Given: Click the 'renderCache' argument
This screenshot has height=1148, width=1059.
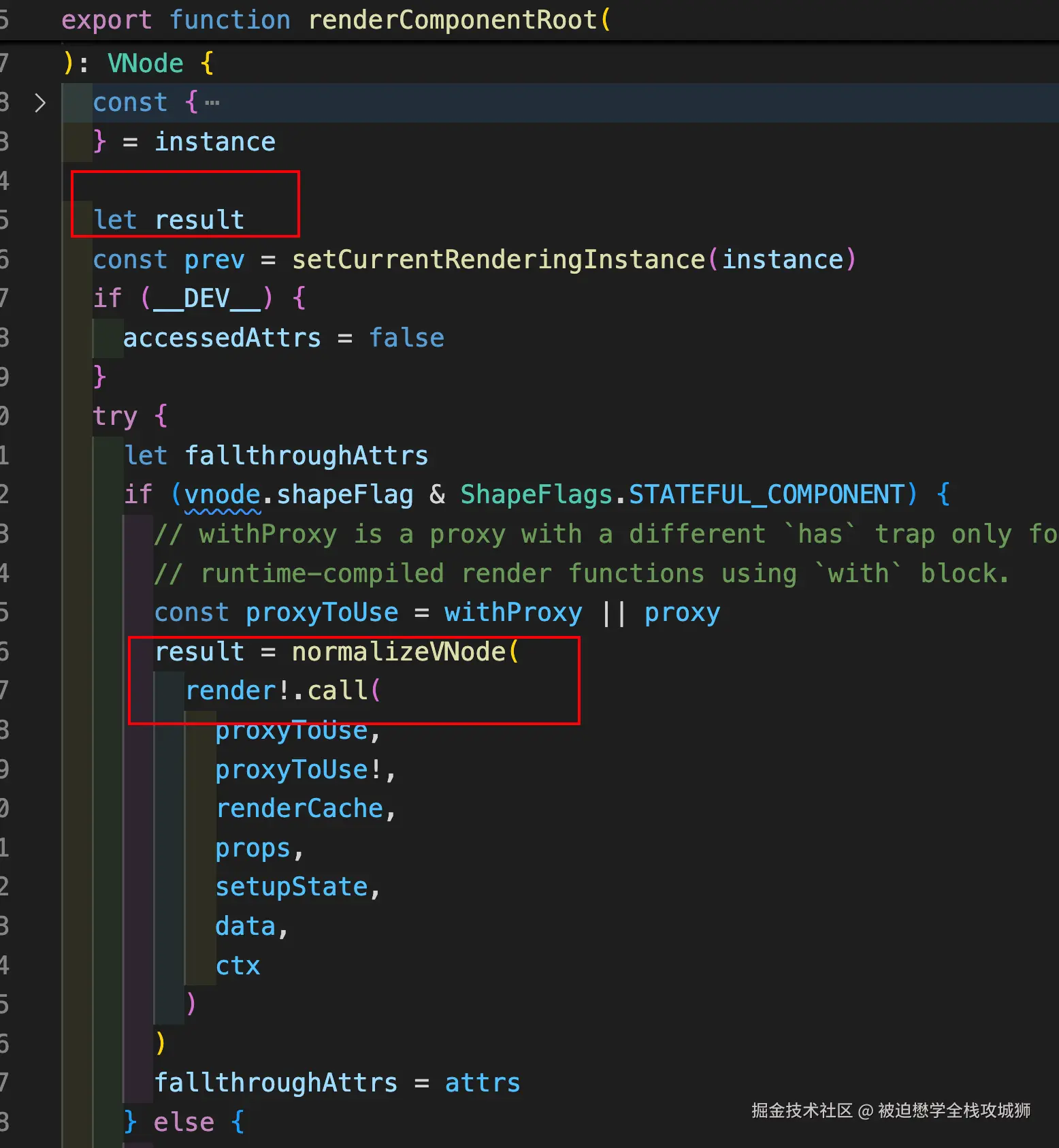Looking at the screenshot, I should tap(299, 809).
